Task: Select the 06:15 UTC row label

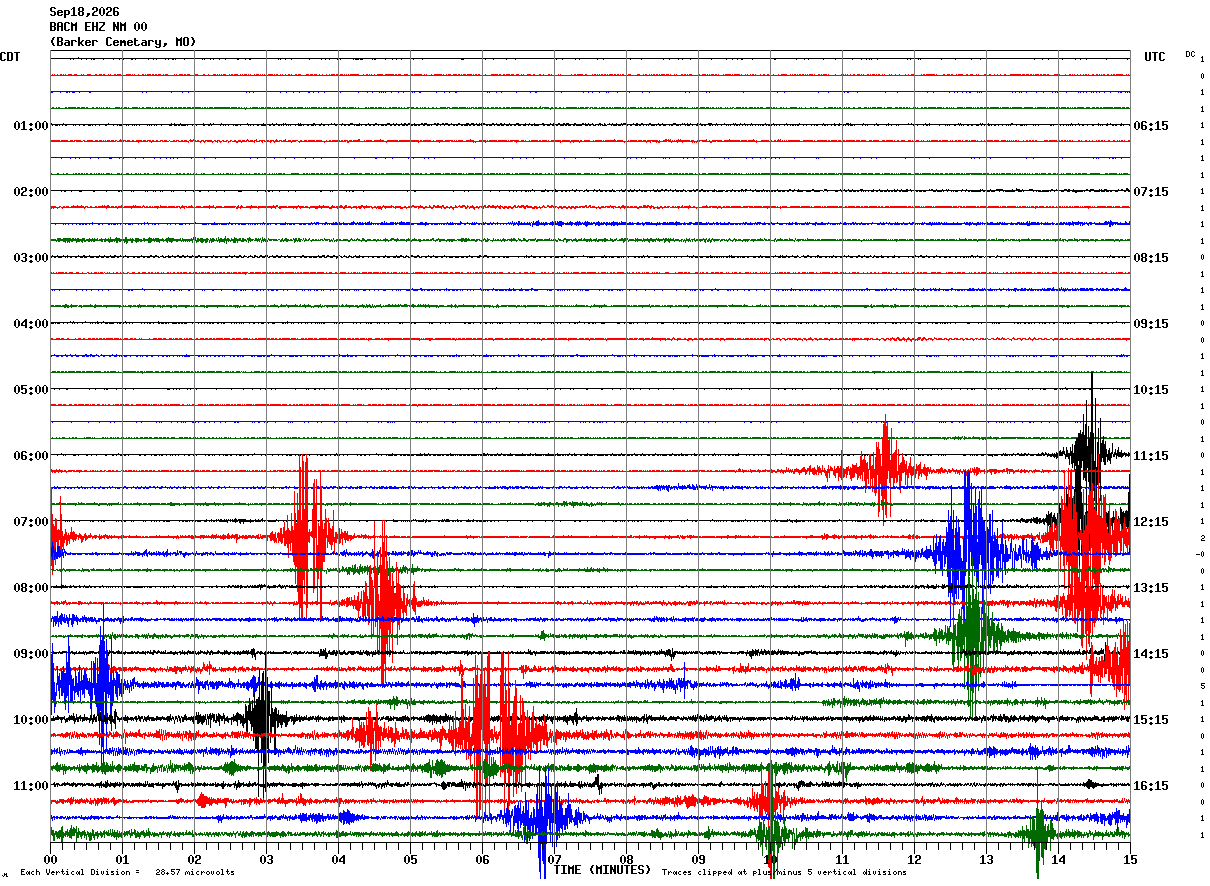Action: [1151, 126]
